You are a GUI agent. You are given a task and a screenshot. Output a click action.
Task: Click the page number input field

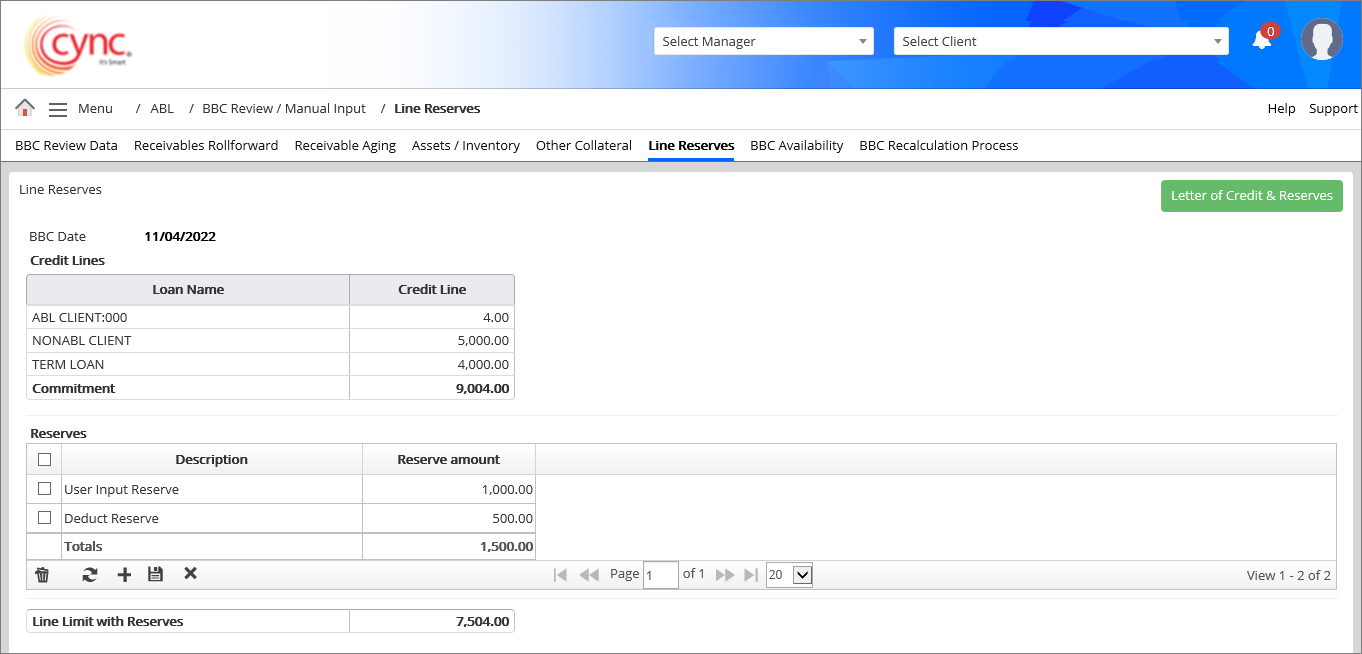point(660,575)
